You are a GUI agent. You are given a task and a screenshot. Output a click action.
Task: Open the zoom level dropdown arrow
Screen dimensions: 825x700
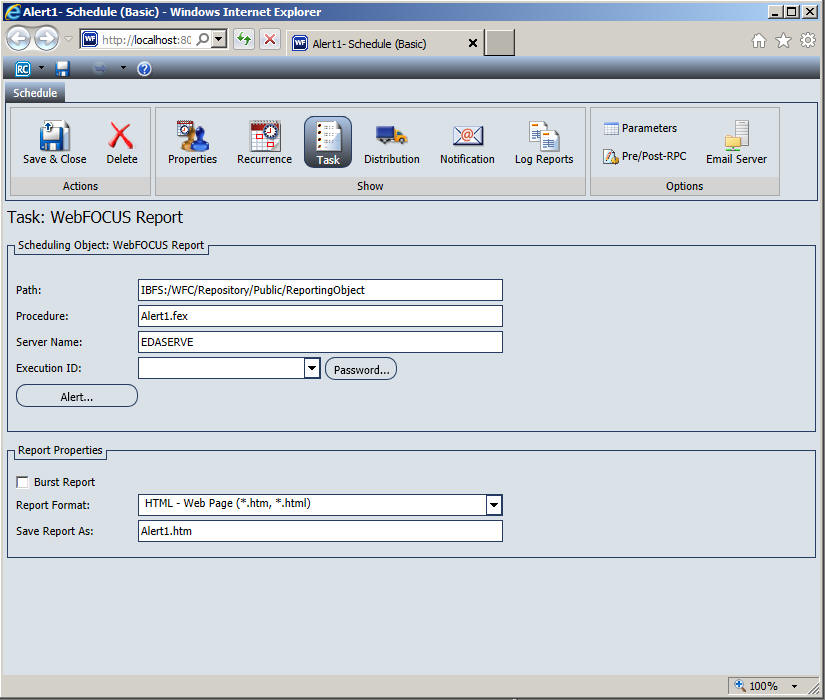pyautogui.click(x=794, y=686)
